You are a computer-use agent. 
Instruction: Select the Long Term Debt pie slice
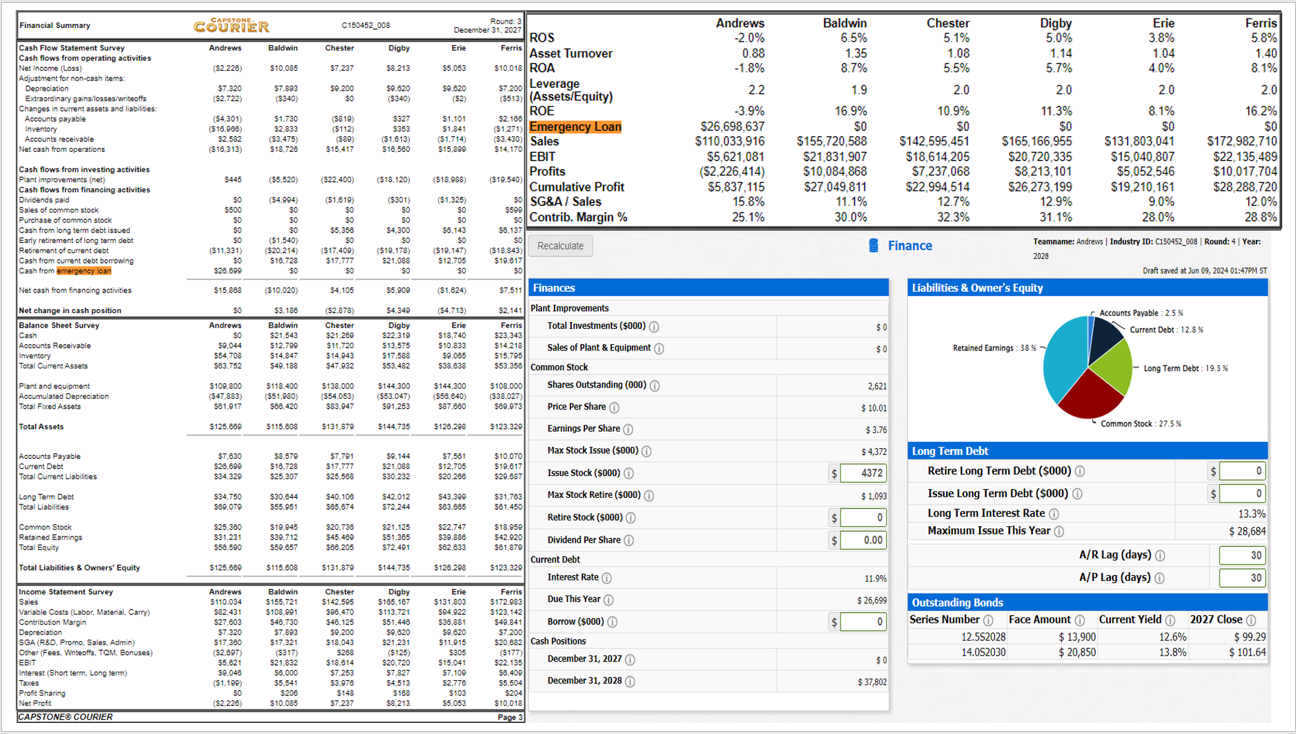pyautogui.click(x=1115, y=366)
